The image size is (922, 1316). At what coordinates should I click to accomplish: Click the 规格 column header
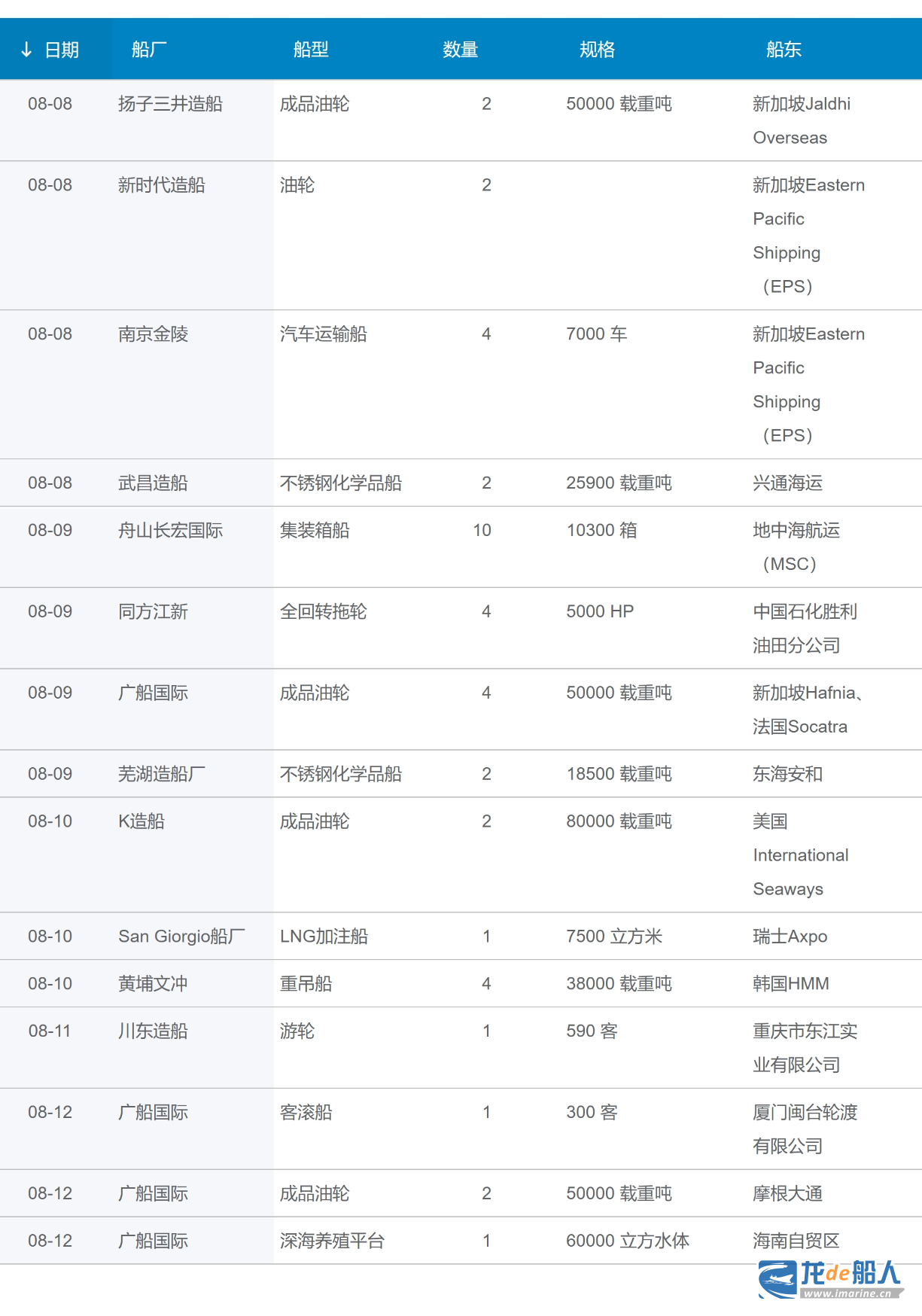coord(597,50)
